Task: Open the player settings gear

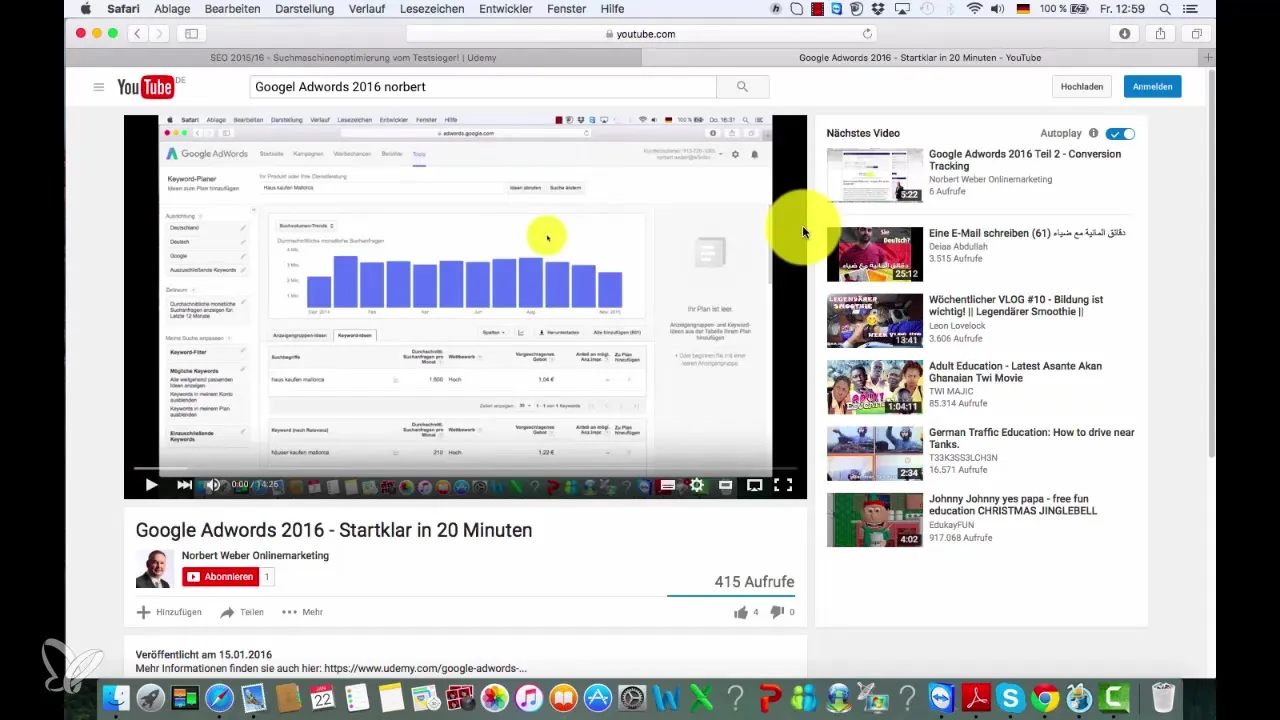Action: pyautogui.click(x=697, y=485)
